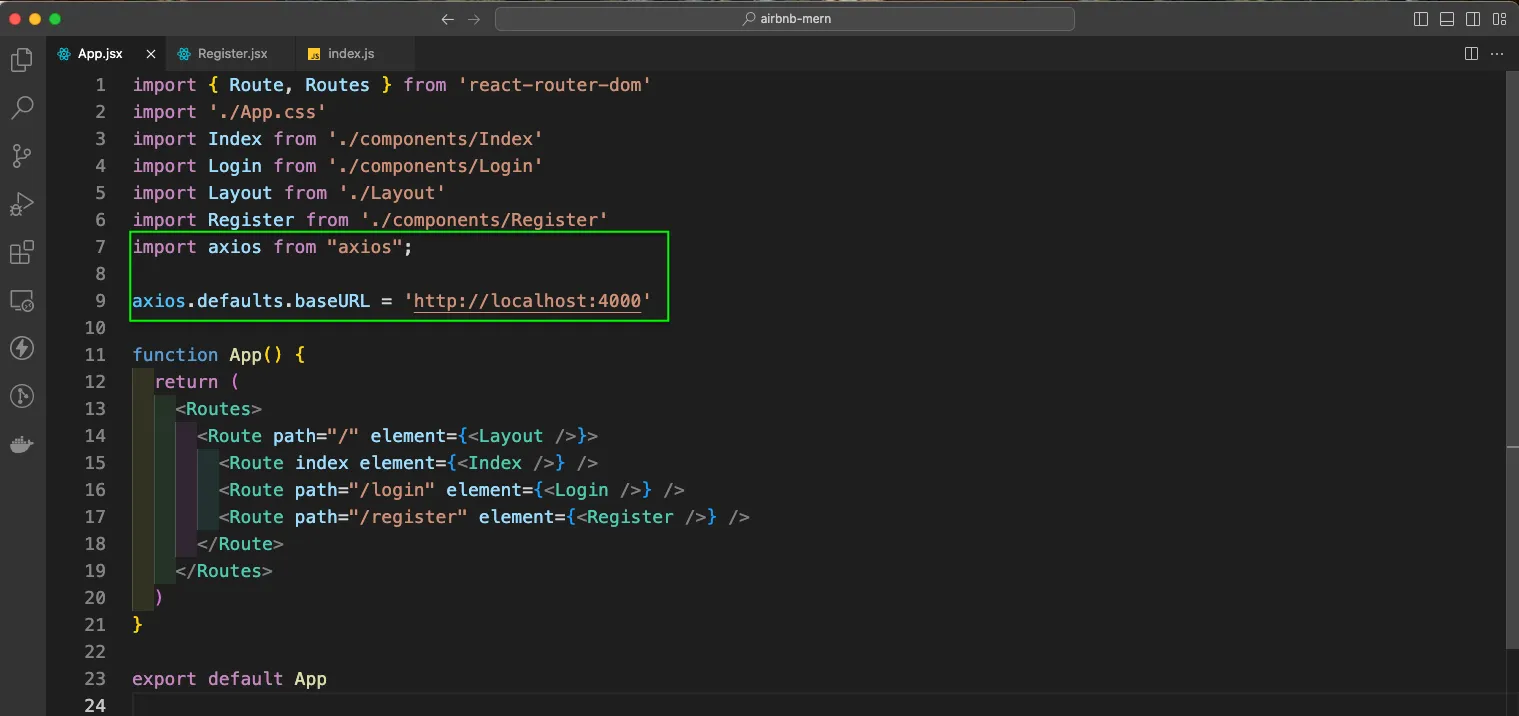This screenshot has height=716, width=1519.
Task: Split the editor to the right
Action: [x=1471, y=53]
